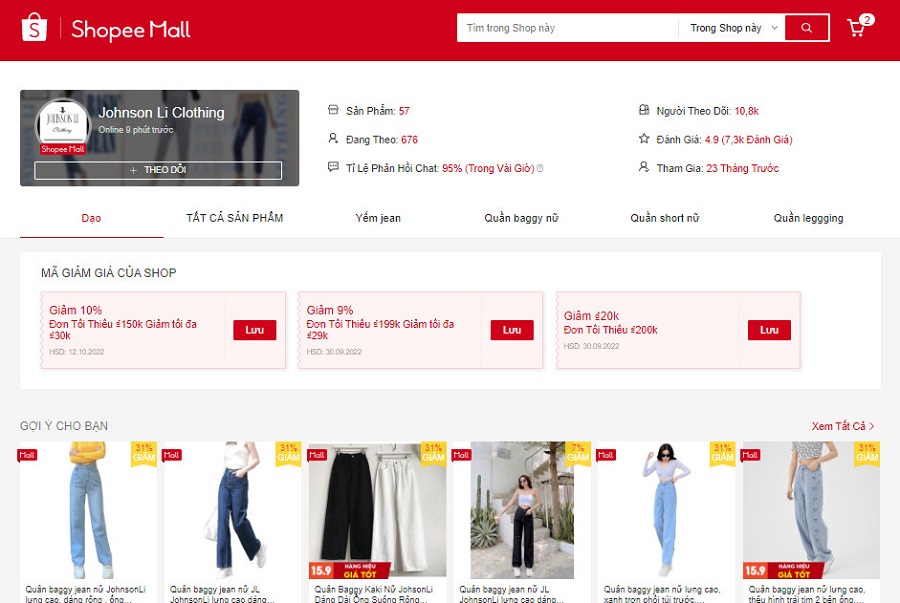Open the shopping cart
This screenshot has height=603, width=900.
[857, 28]
